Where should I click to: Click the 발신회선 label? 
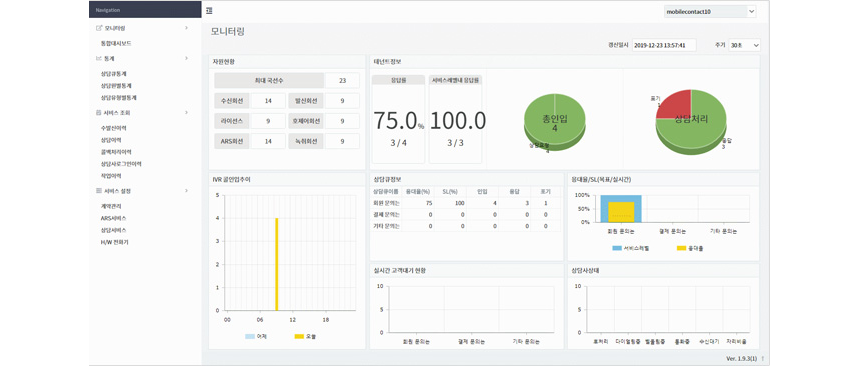305,101
